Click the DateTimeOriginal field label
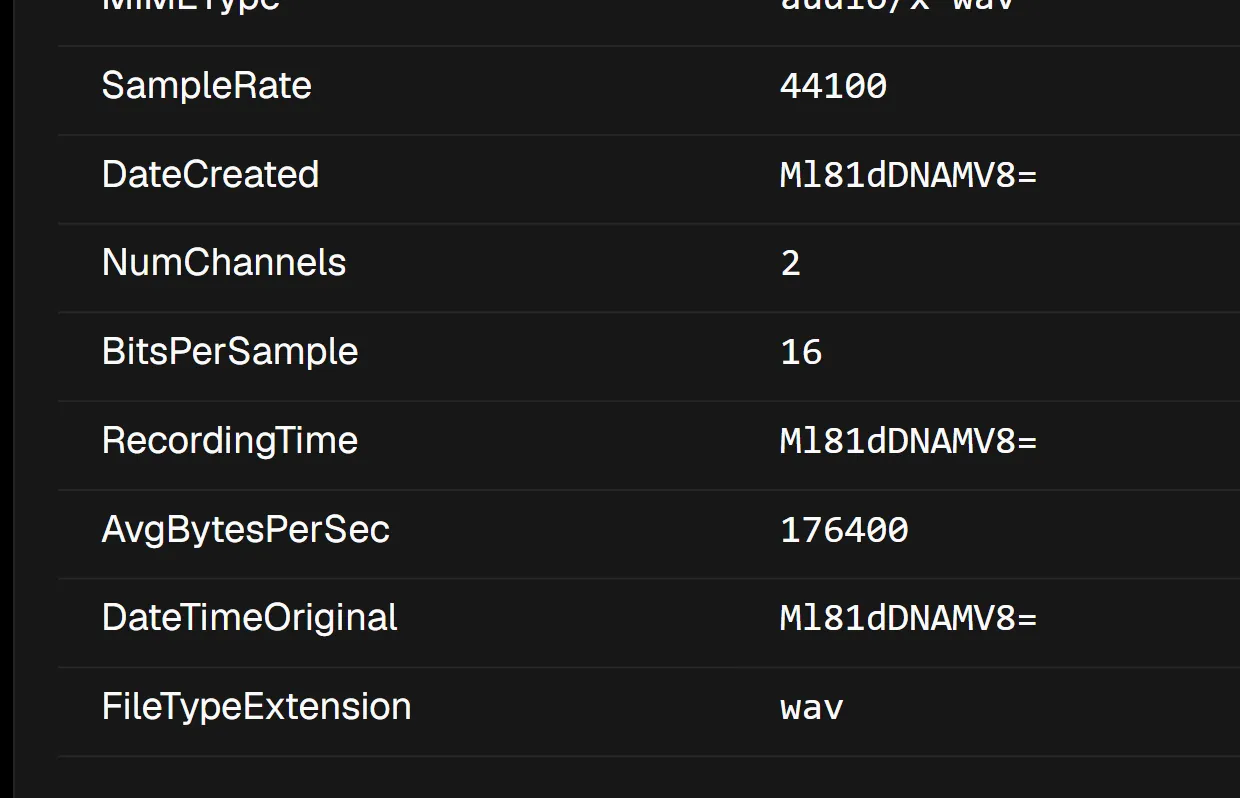This screenshot has width=1240, height=798. point(250,618)
